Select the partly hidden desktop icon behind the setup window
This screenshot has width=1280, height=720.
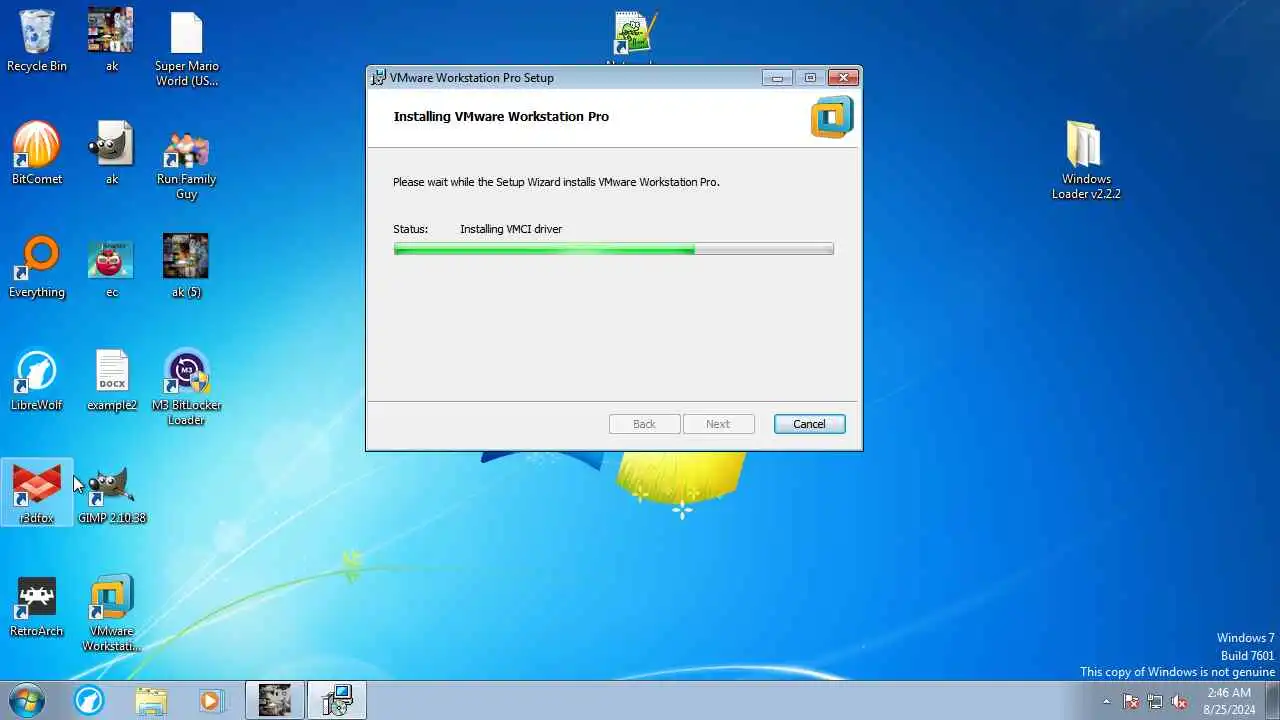(x=634, y=37)
